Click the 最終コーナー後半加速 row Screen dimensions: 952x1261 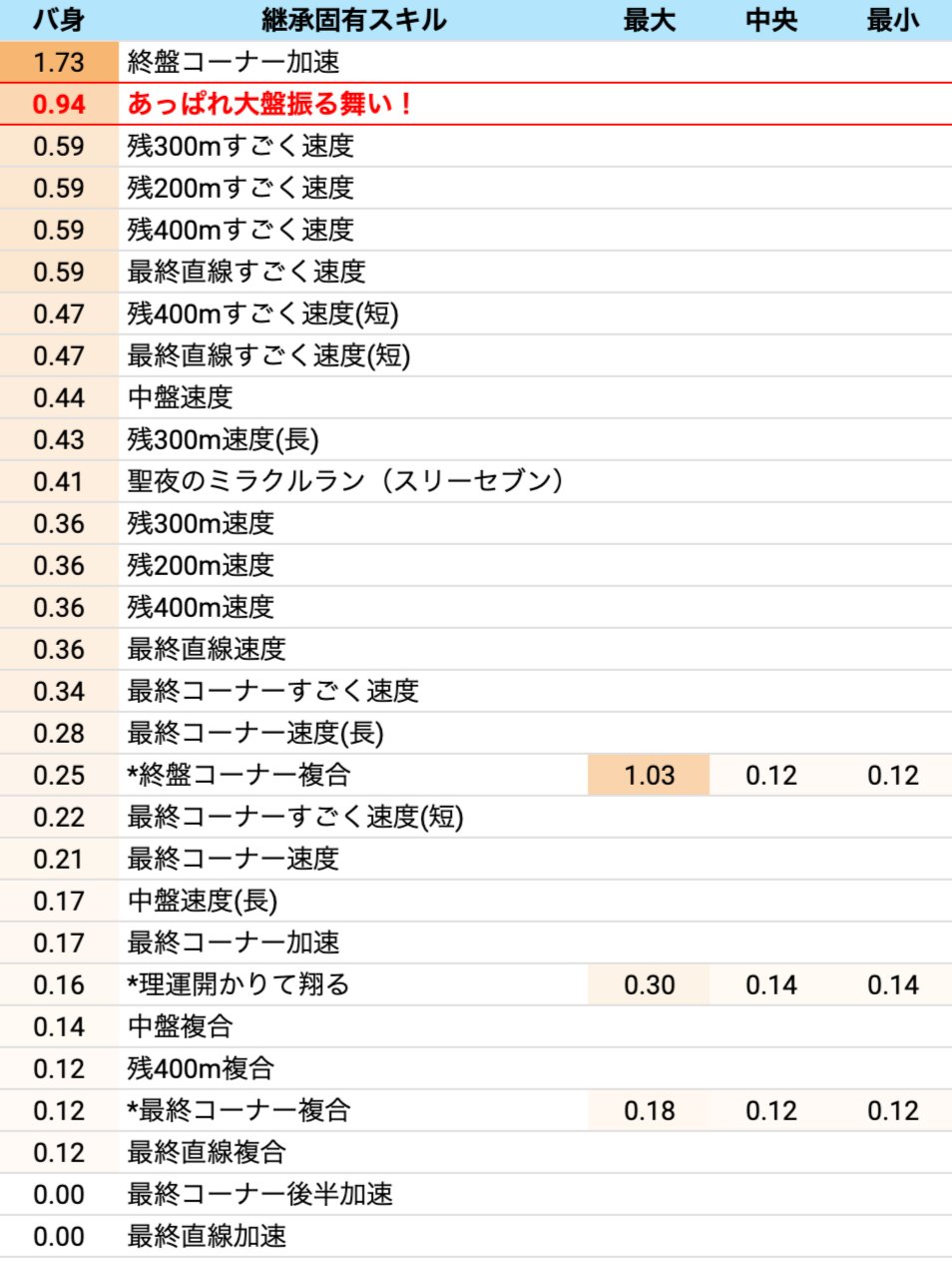click(259, 1194)
